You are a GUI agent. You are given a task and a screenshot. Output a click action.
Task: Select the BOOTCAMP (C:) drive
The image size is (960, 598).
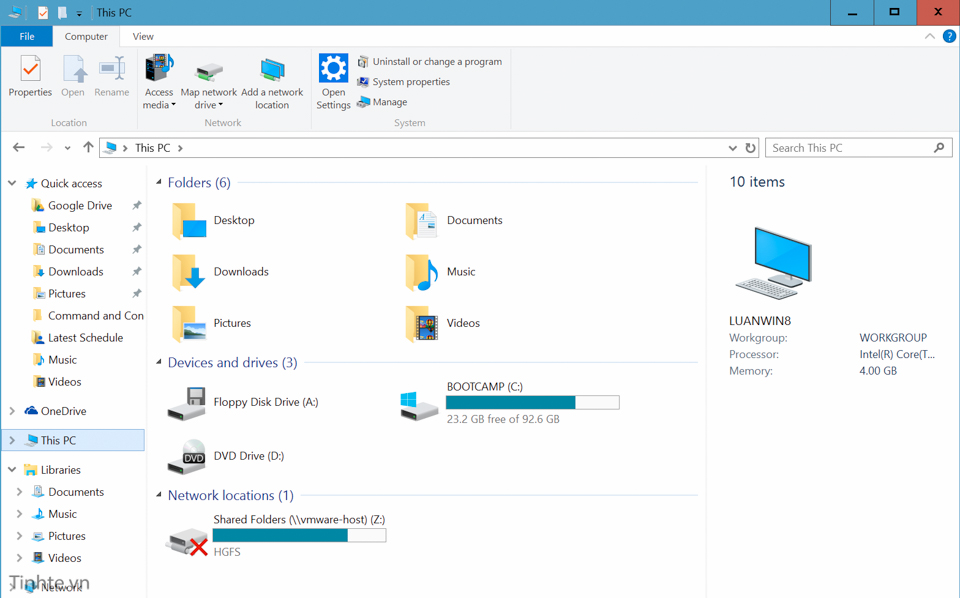tap(509, 403)
